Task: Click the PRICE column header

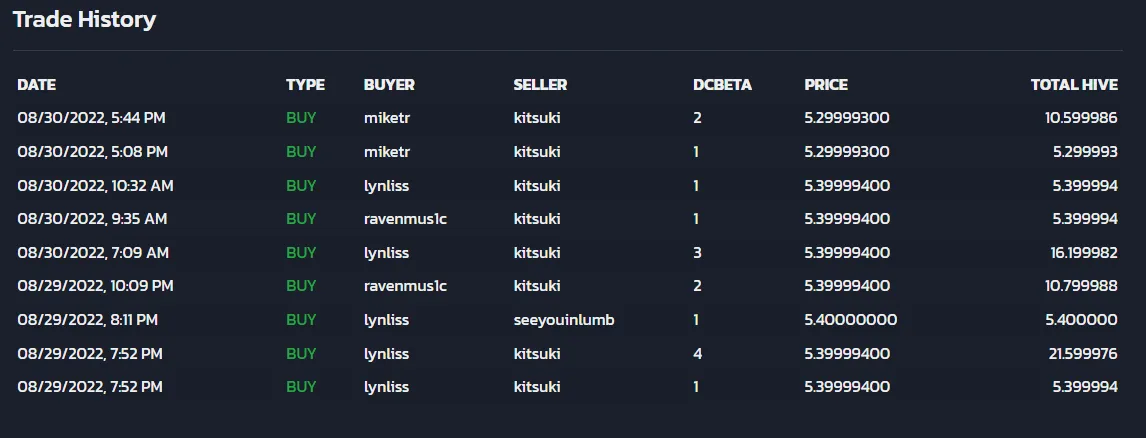Action: [826, 85]
